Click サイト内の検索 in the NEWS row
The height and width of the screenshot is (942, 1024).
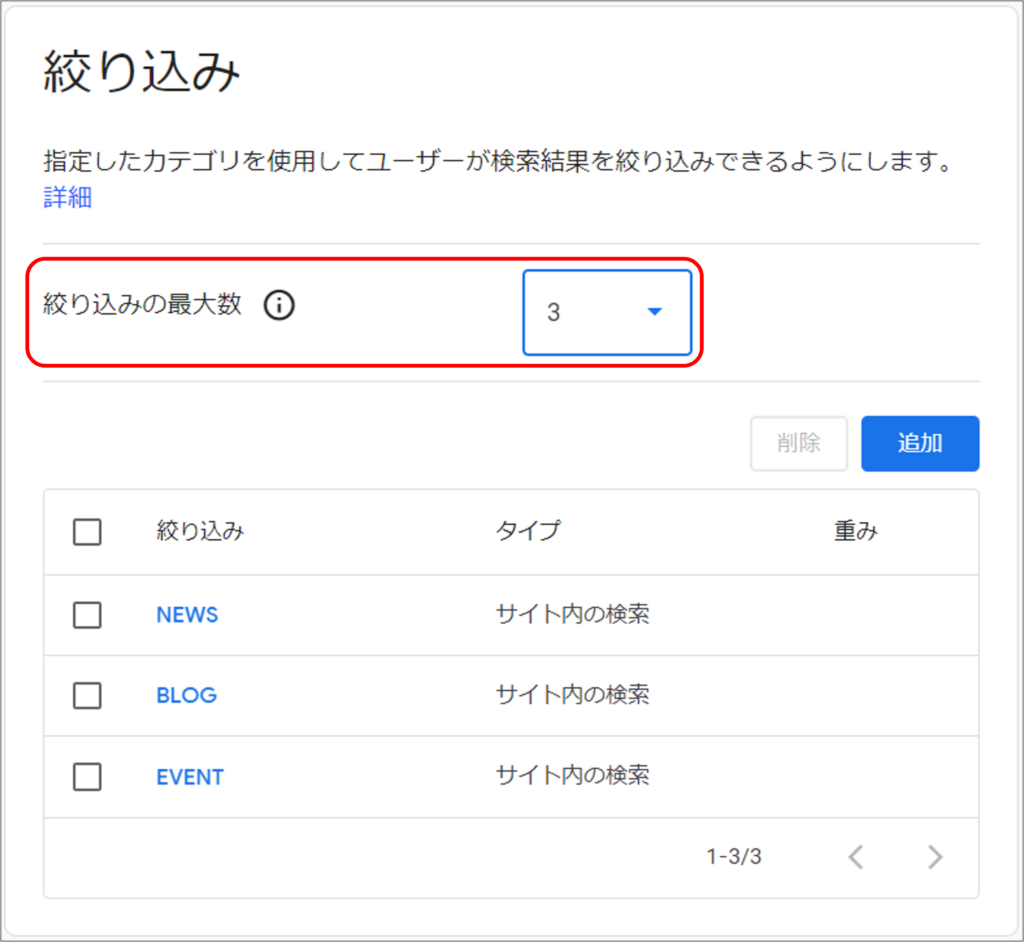pos(572,614)
